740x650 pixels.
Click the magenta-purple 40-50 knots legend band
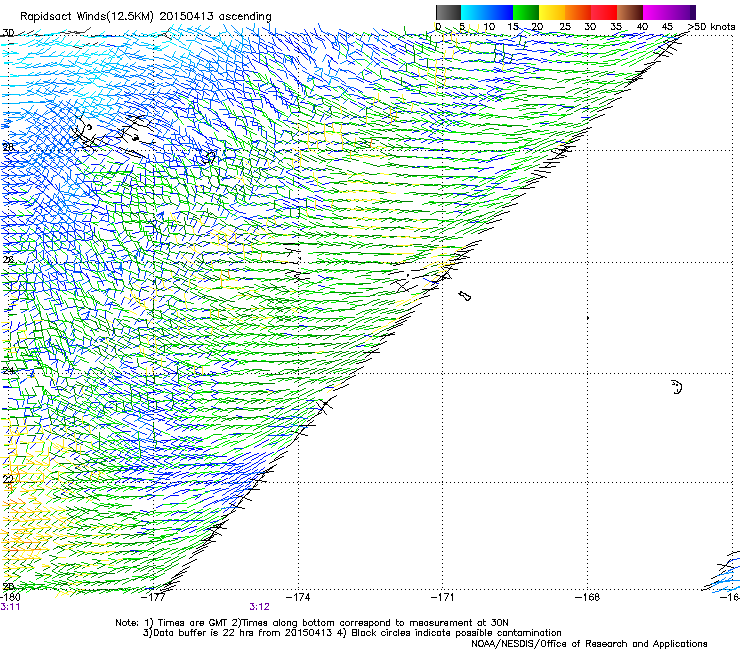(x=669, y=12)
